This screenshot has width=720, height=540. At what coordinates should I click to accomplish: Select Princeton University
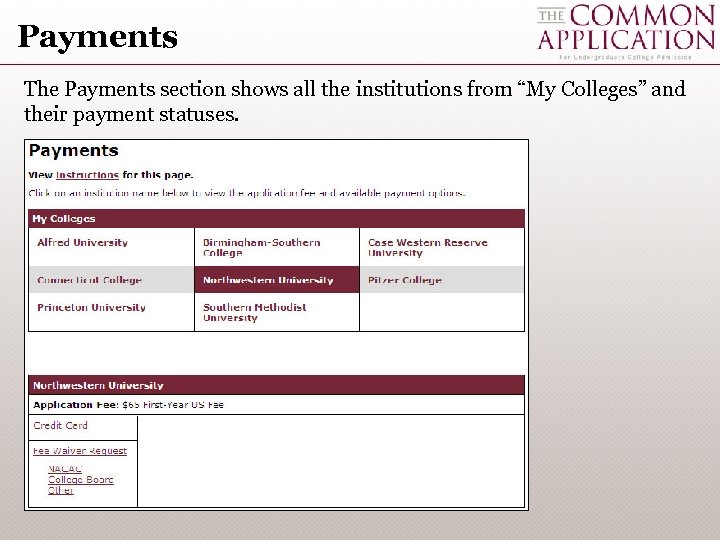coord(91,308)
